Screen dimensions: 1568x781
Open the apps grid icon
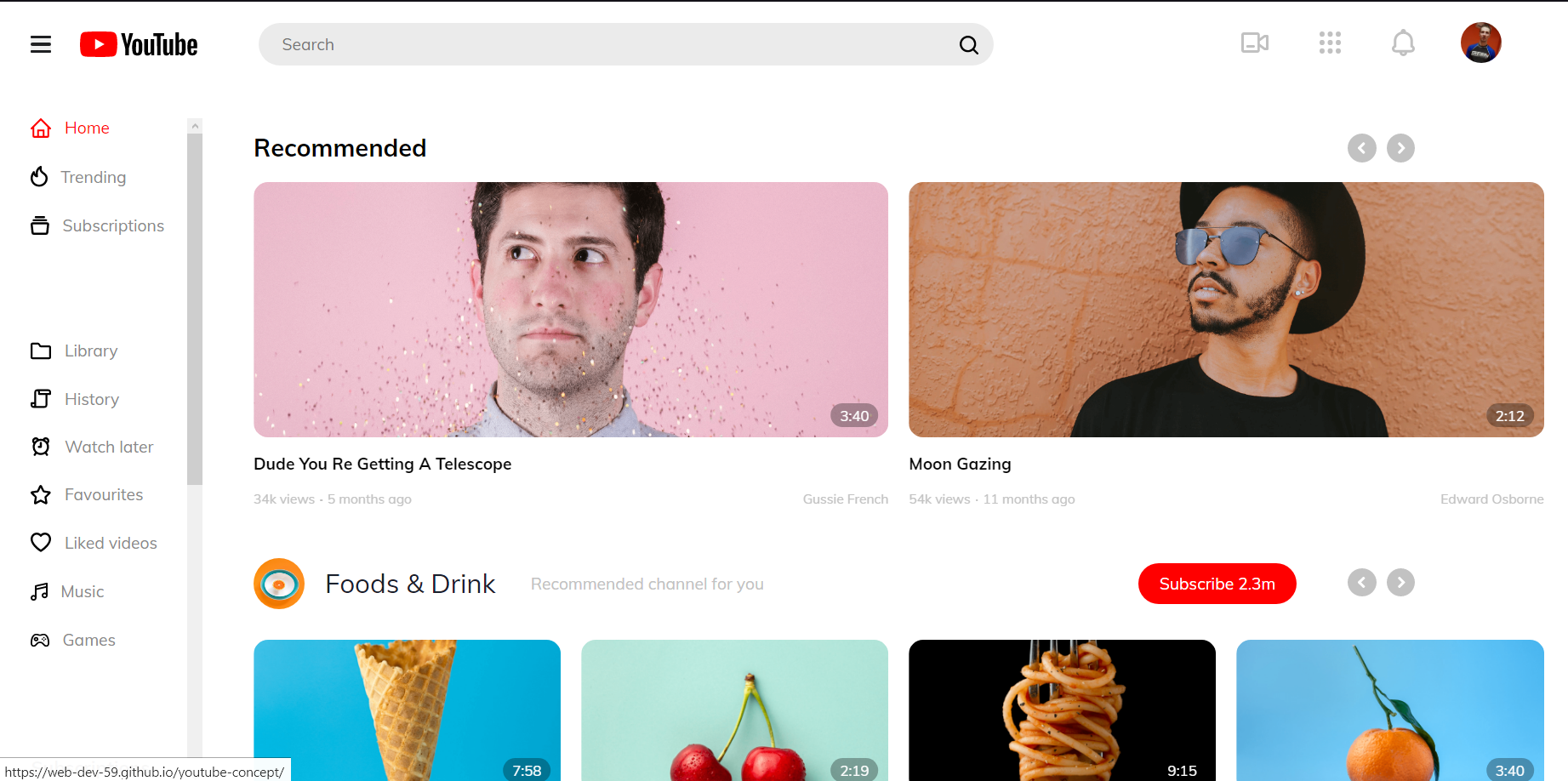pos(1330,43)
